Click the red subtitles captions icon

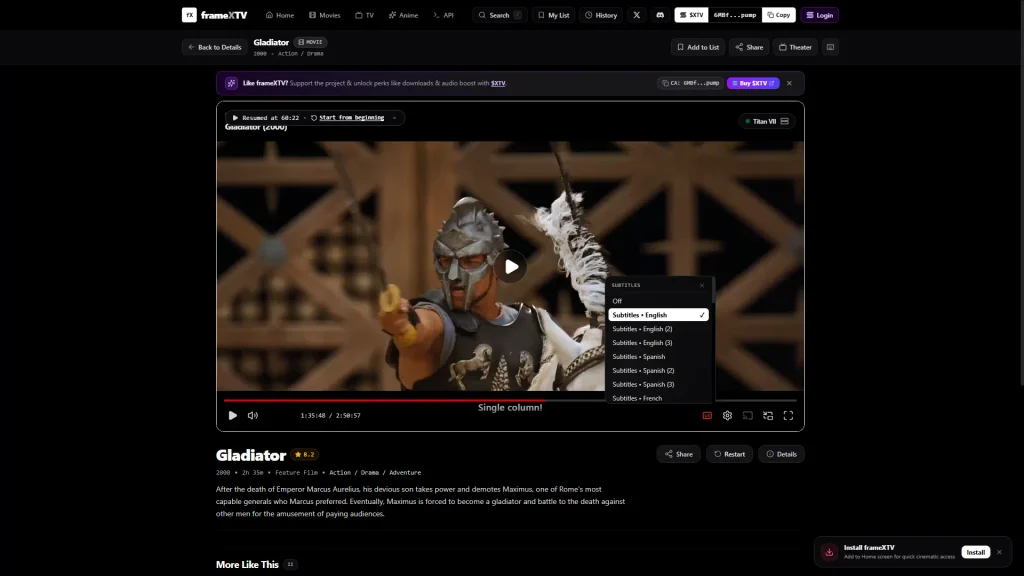[707, 415]
